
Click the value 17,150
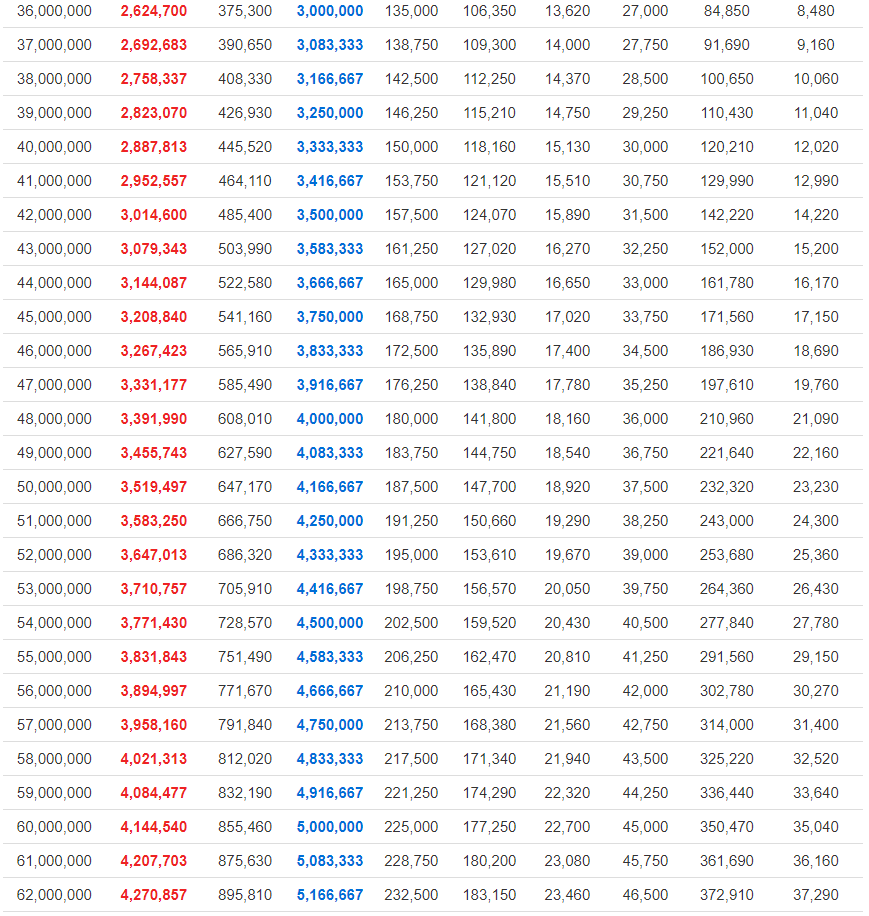[x=815, y=317]
